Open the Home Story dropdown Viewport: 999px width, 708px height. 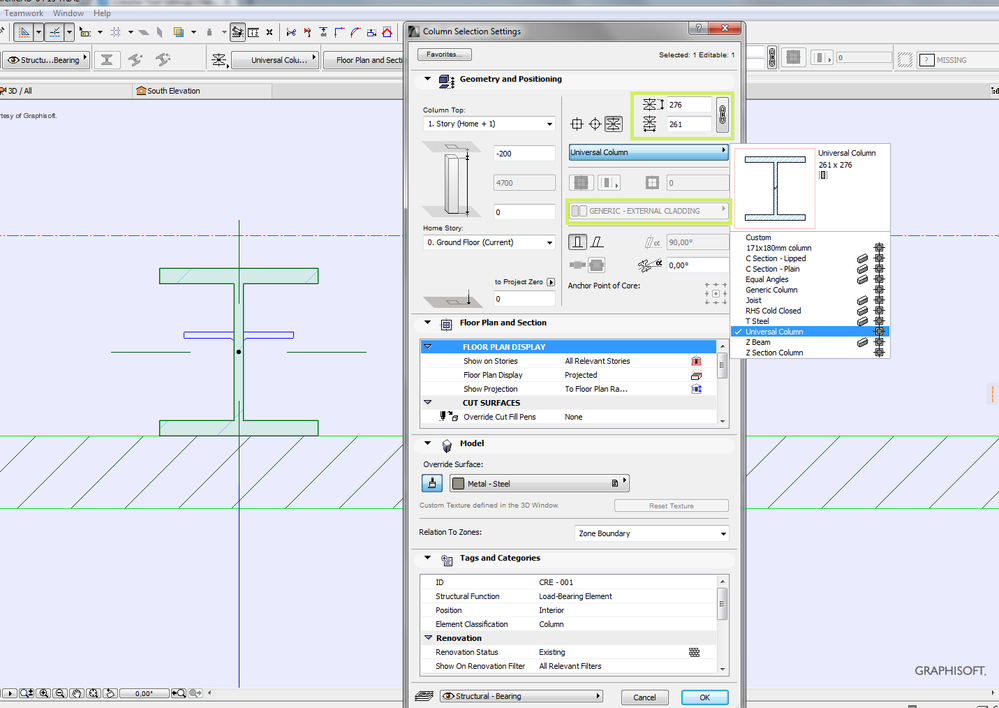489,242
